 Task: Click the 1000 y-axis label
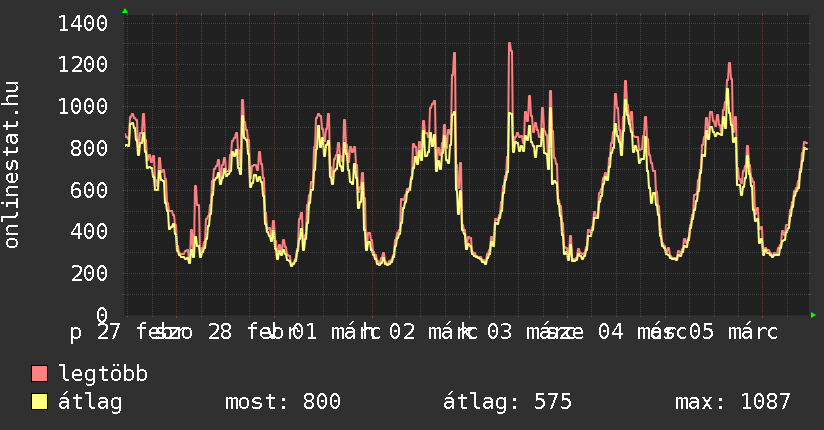click(x=84, y=107)
